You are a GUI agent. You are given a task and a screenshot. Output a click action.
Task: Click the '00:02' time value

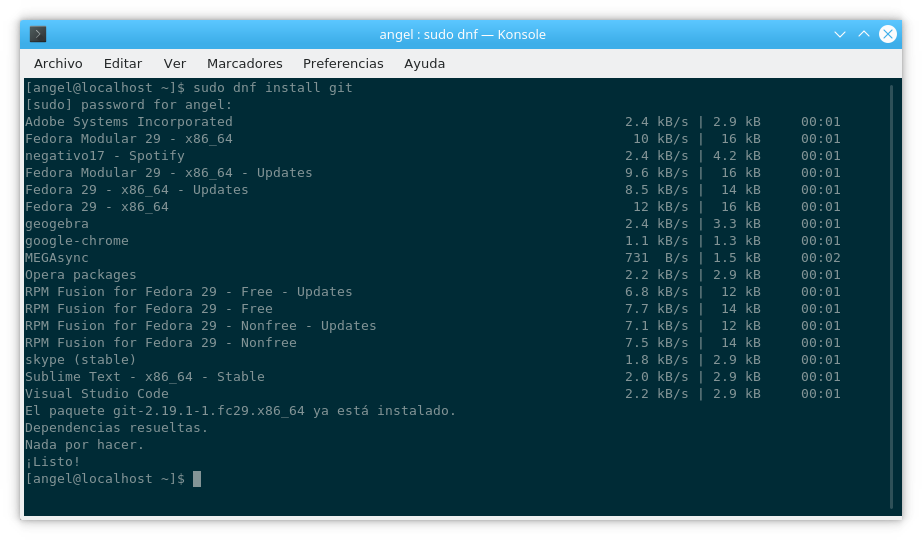pos(821,258)
